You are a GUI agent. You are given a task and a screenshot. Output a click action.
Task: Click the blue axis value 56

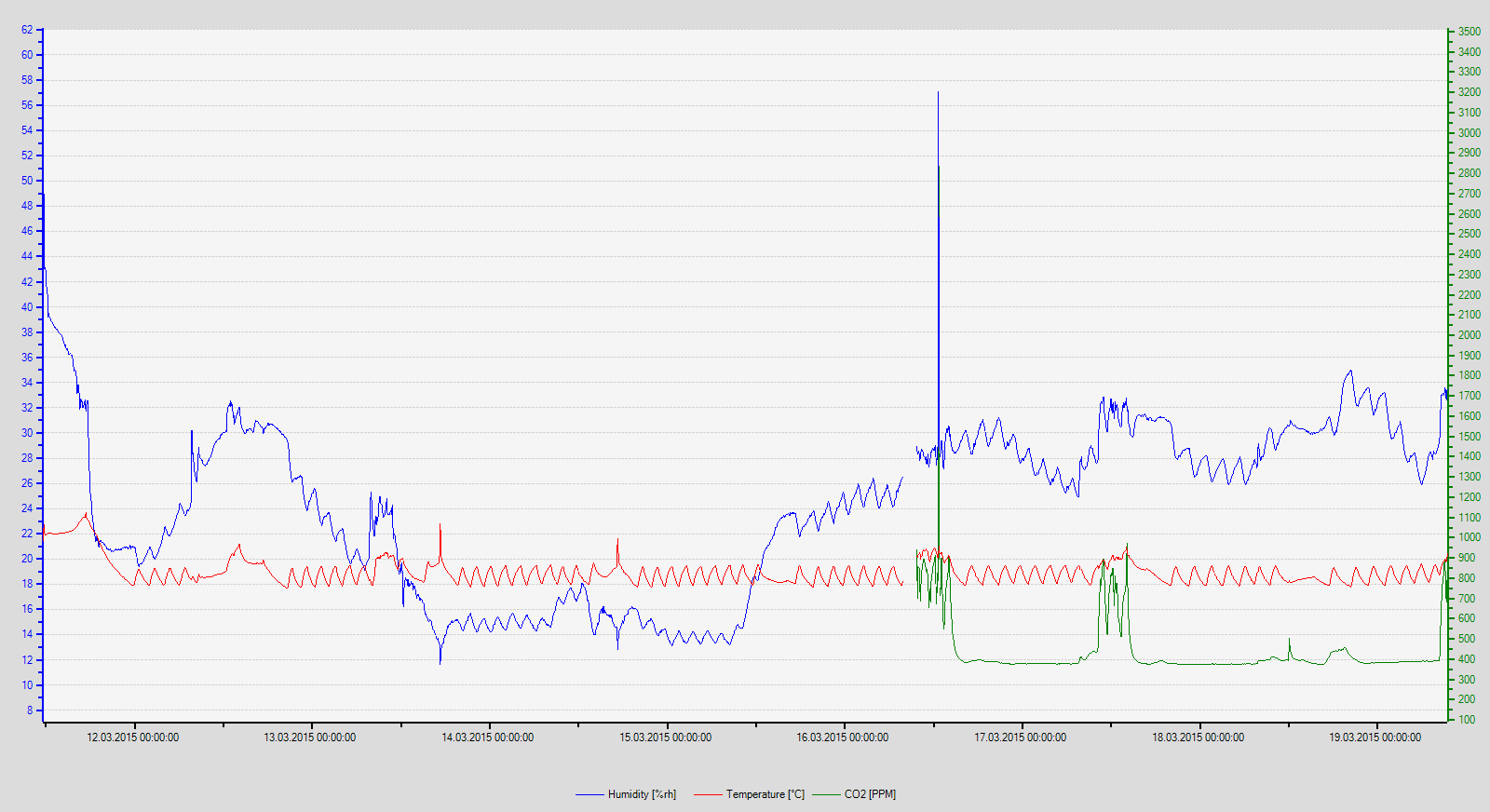pyautogui.click(x=27, y=105)
